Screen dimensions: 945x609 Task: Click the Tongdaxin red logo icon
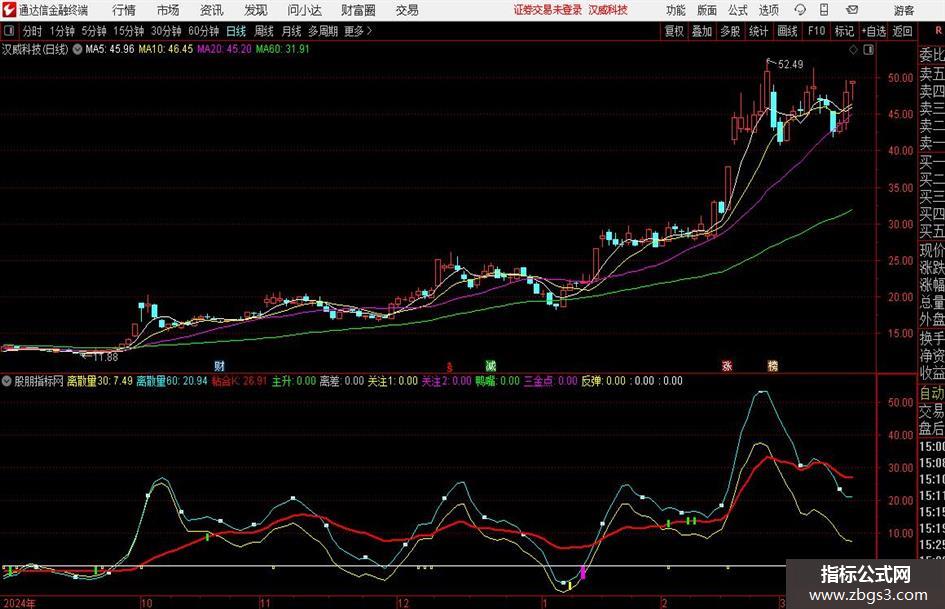tap(8, 10)
